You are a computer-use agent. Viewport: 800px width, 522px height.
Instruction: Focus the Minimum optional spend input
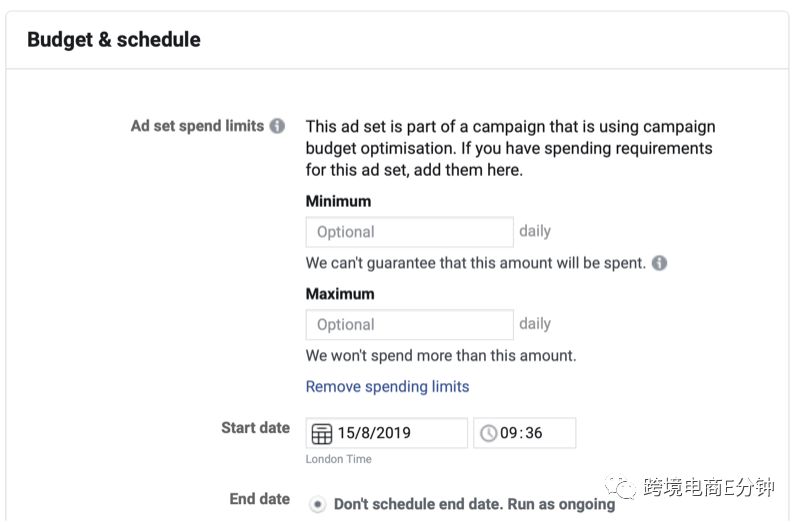[409, 232]
